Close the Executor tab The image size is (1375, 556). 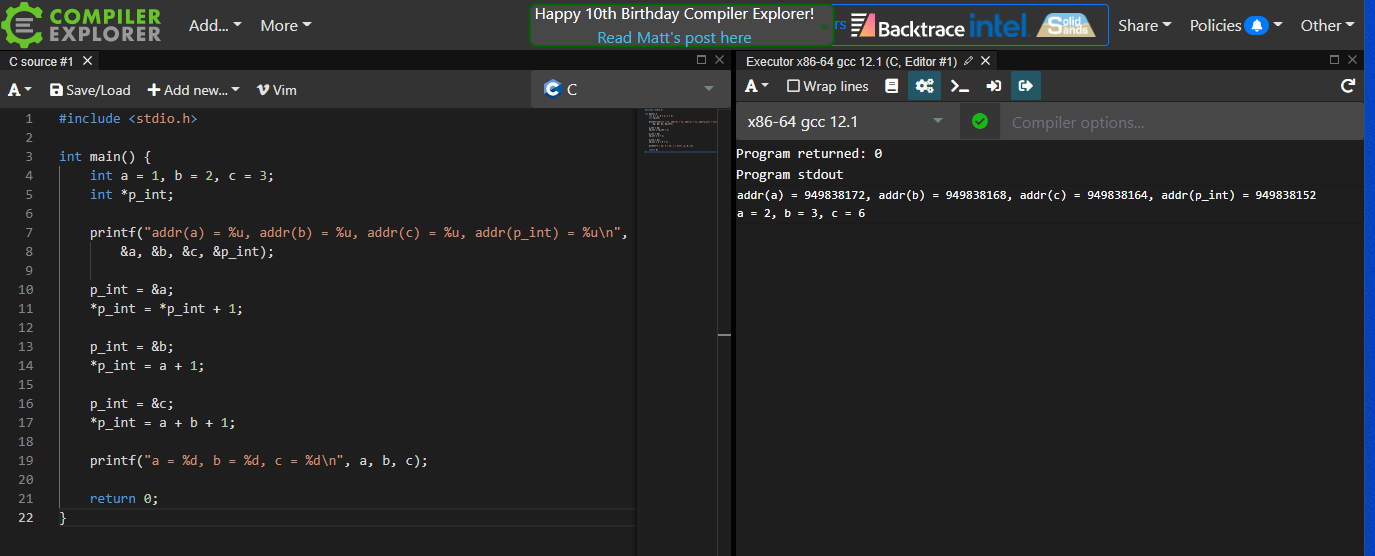tap(985, 61)
